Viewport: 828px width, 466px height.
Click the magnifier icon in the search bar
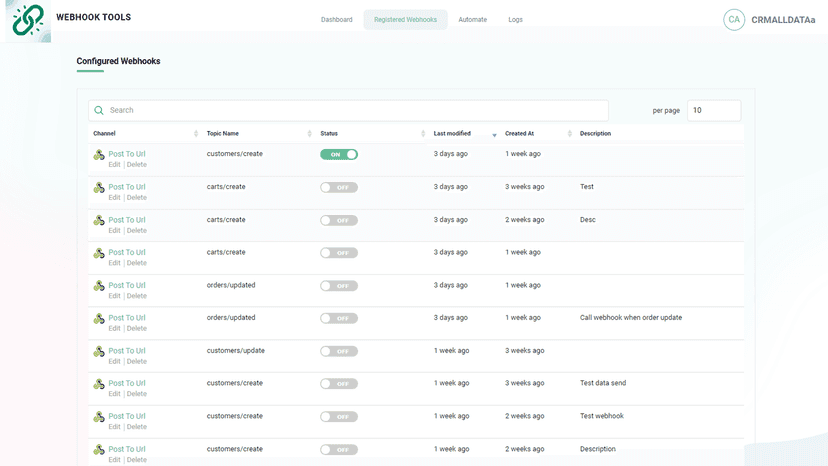pos(99,110)
